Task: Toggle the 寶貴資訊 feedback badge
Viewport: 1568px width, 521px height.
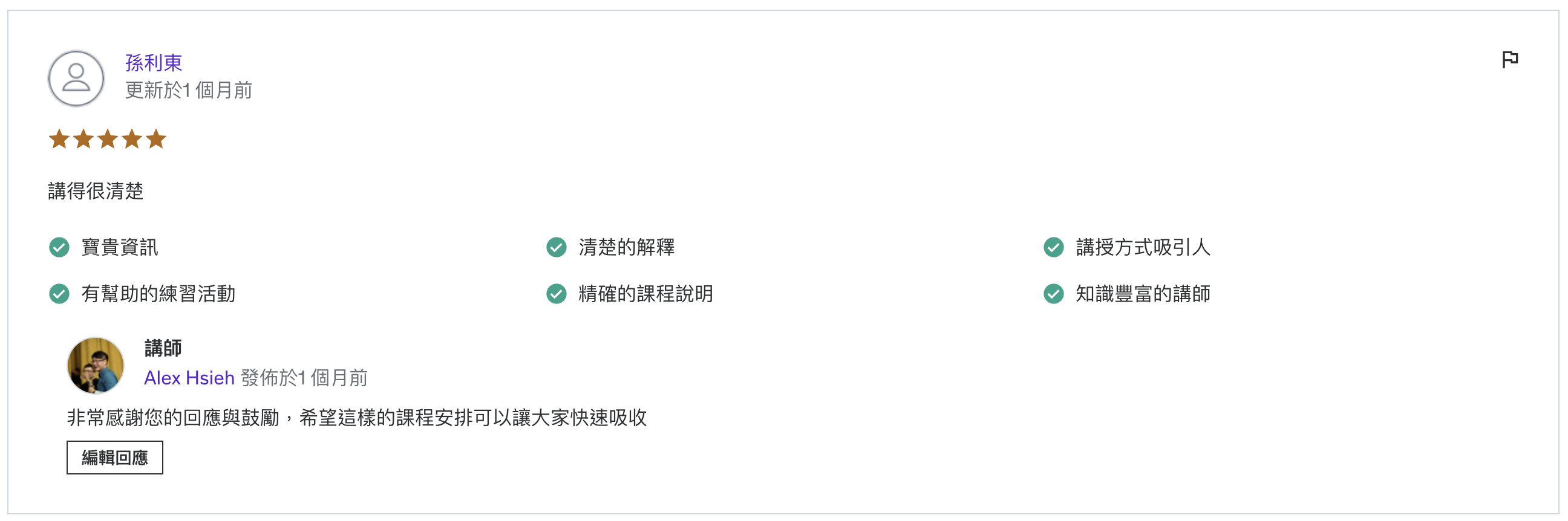Action: [x=119, y=247]
